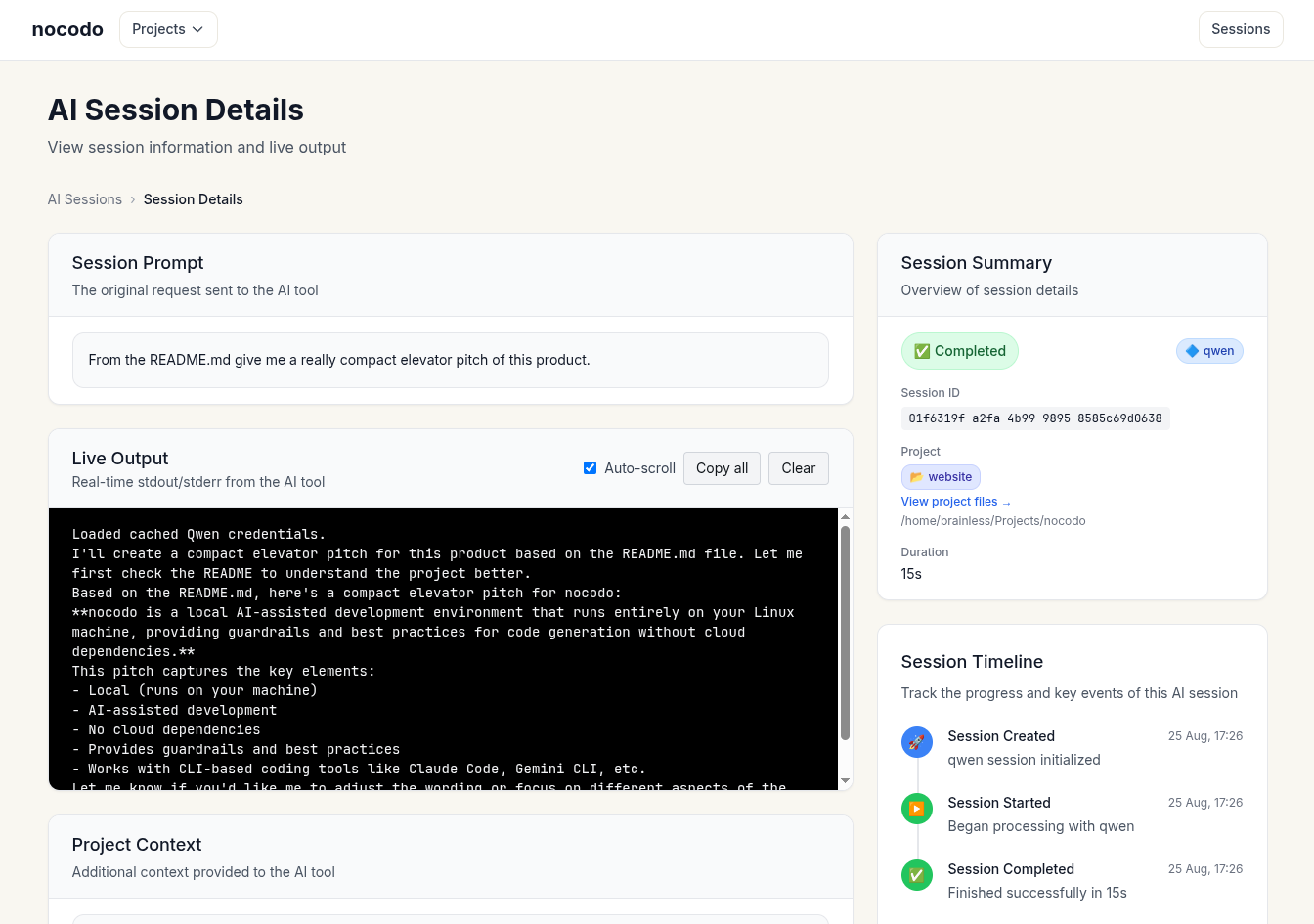
Task: Click the nocodo logo
Action: tap(67, 29)
